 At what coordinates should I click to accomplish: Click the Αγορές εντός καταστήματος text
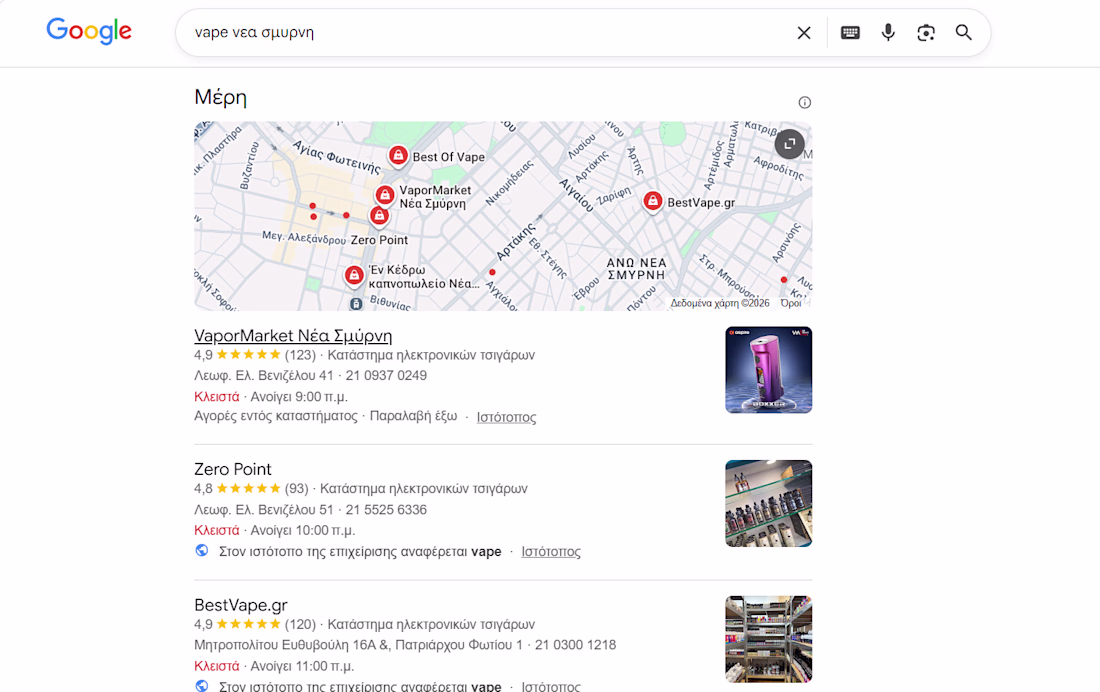click(x=276, y=415)
